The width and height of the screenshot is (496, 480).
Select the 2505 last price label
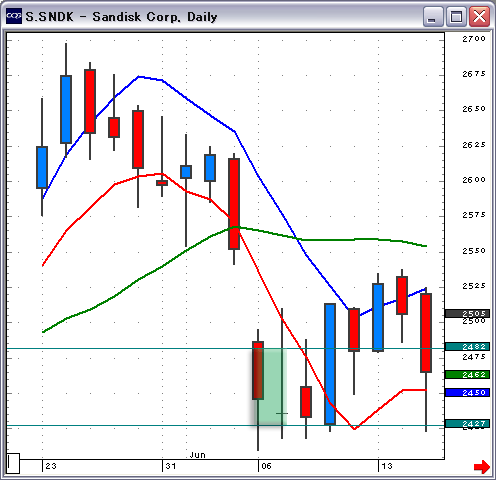(467, 313)
